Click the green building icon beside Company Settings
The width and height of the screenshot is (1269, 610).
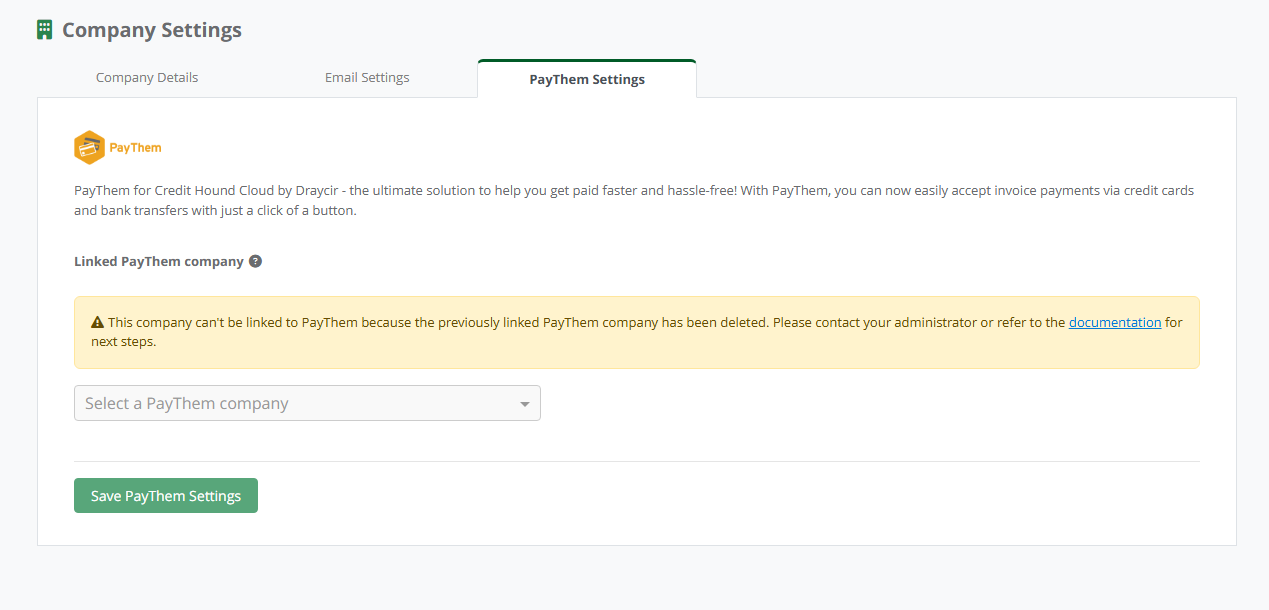coord(44,30)
